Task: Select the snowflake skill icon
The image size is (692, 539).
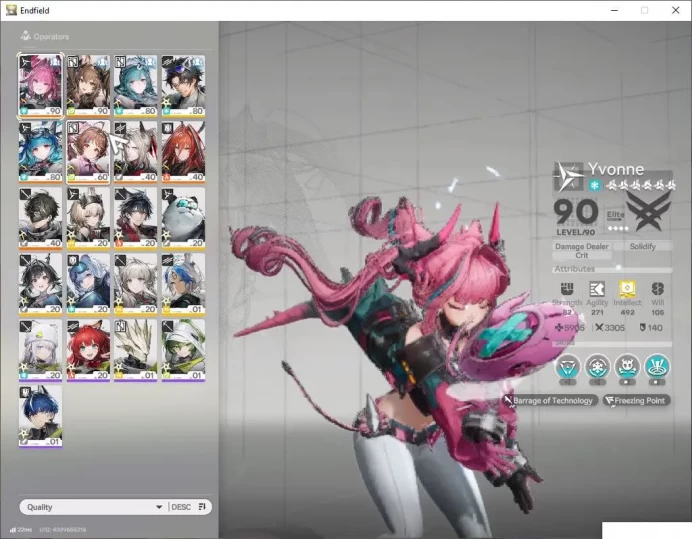Action: 598,366
